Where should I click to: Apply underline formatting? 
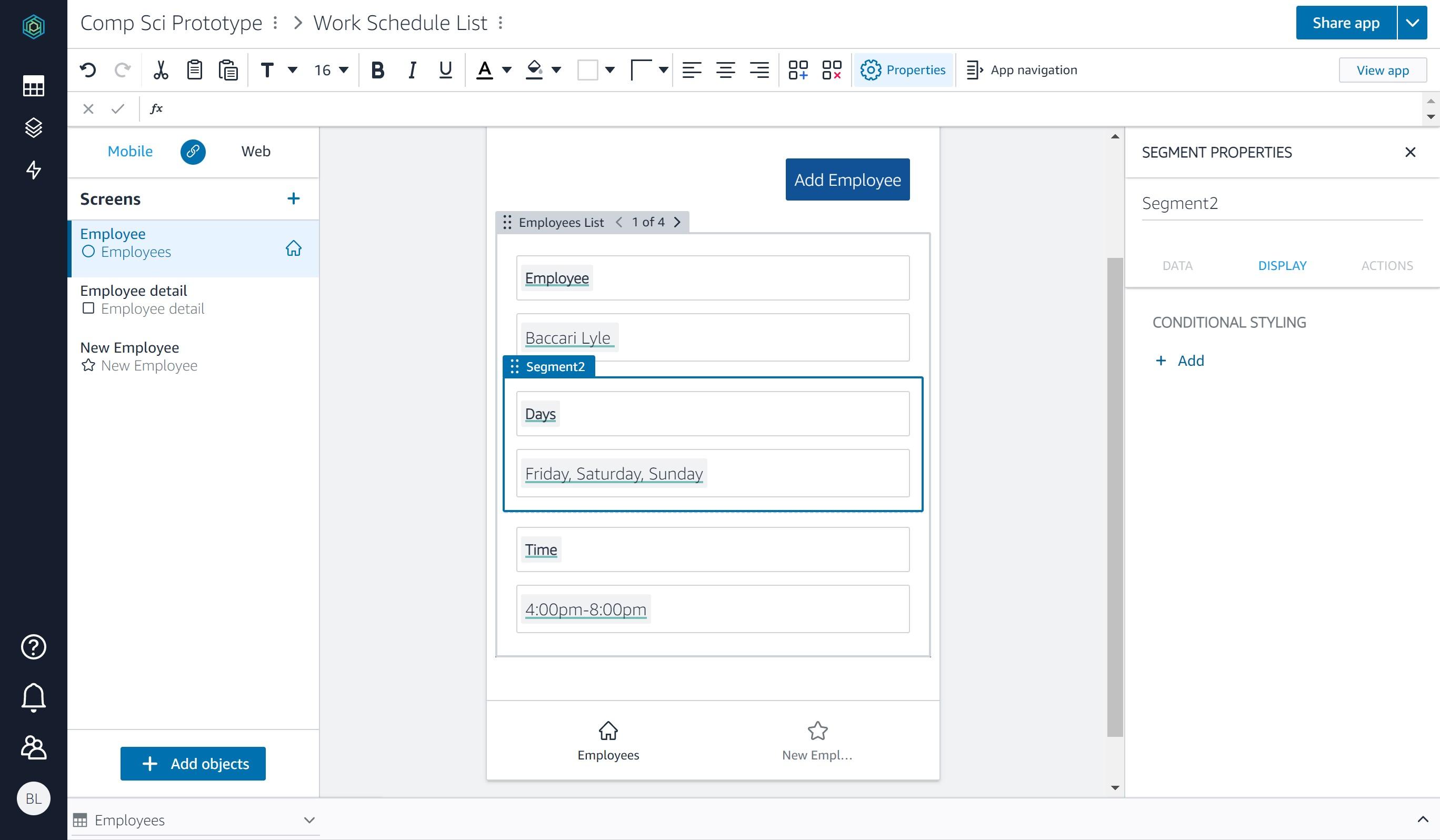point(445,69)
